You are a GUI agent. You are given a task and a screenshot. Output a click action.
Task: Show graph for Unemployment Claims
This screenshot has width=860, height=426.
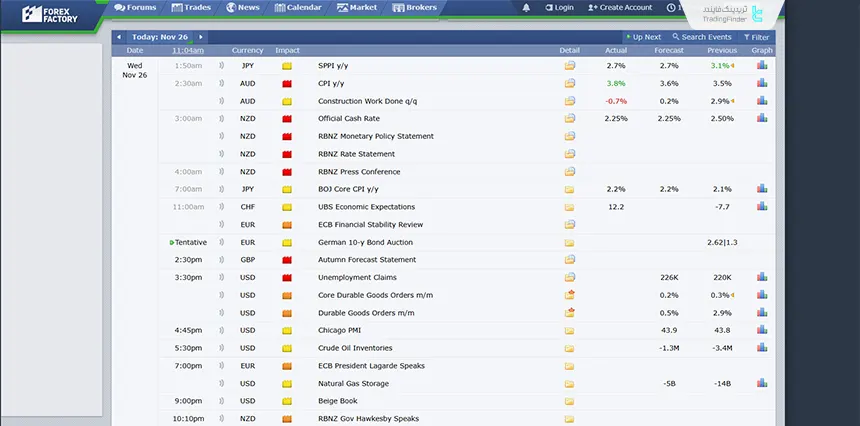762,277
